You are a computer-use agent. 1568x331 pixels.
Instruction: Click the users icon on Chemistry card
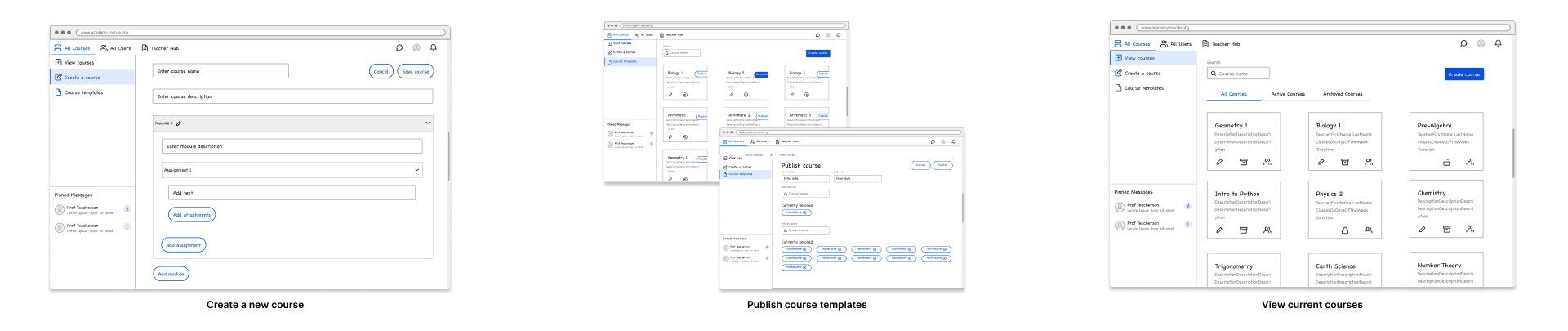[1470, 229]
